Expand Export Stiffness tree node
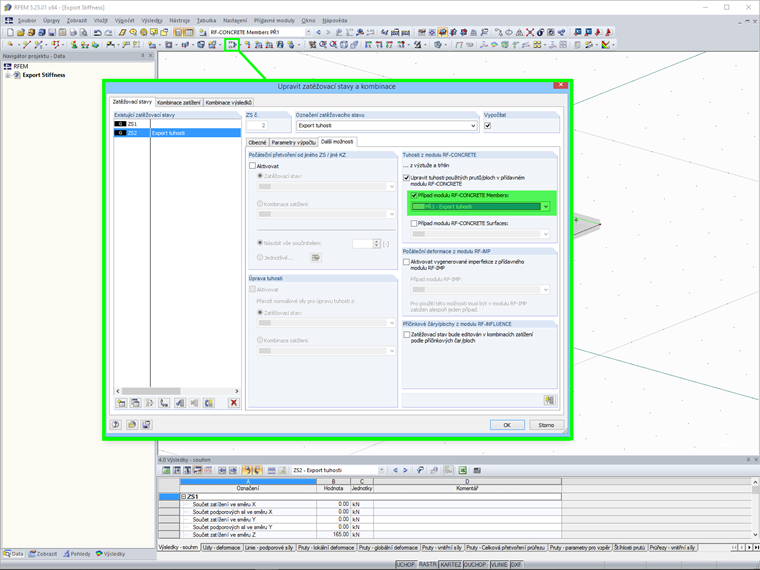 coord(7,75)
